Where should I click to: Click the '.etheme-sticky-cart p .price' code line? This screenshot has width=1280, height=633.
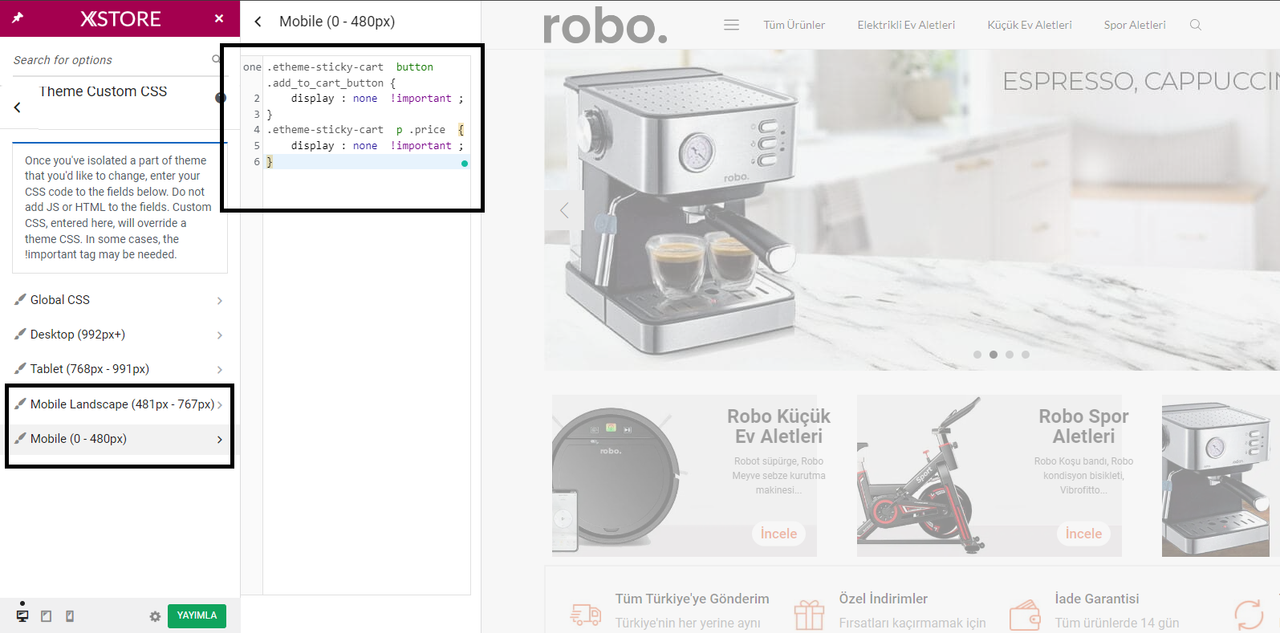(x=364, y=130)
